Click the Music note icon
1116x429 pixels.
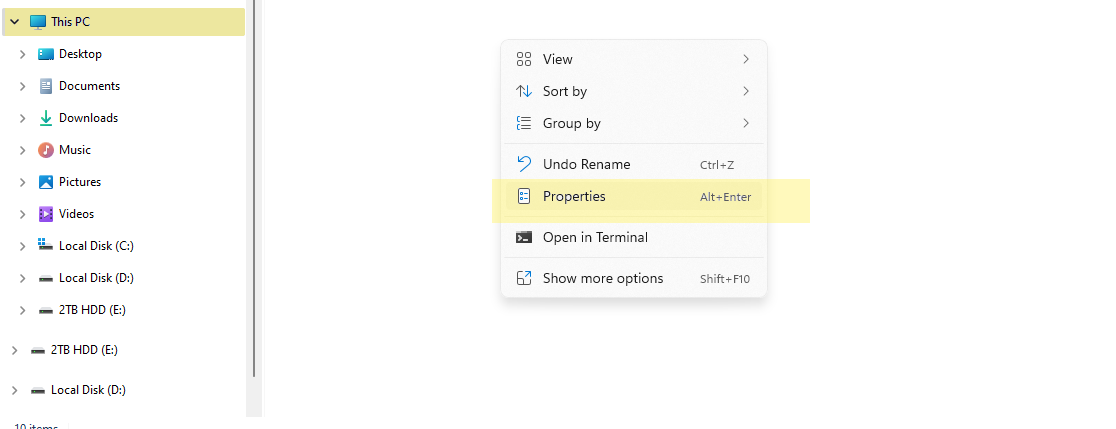[46, 150]
